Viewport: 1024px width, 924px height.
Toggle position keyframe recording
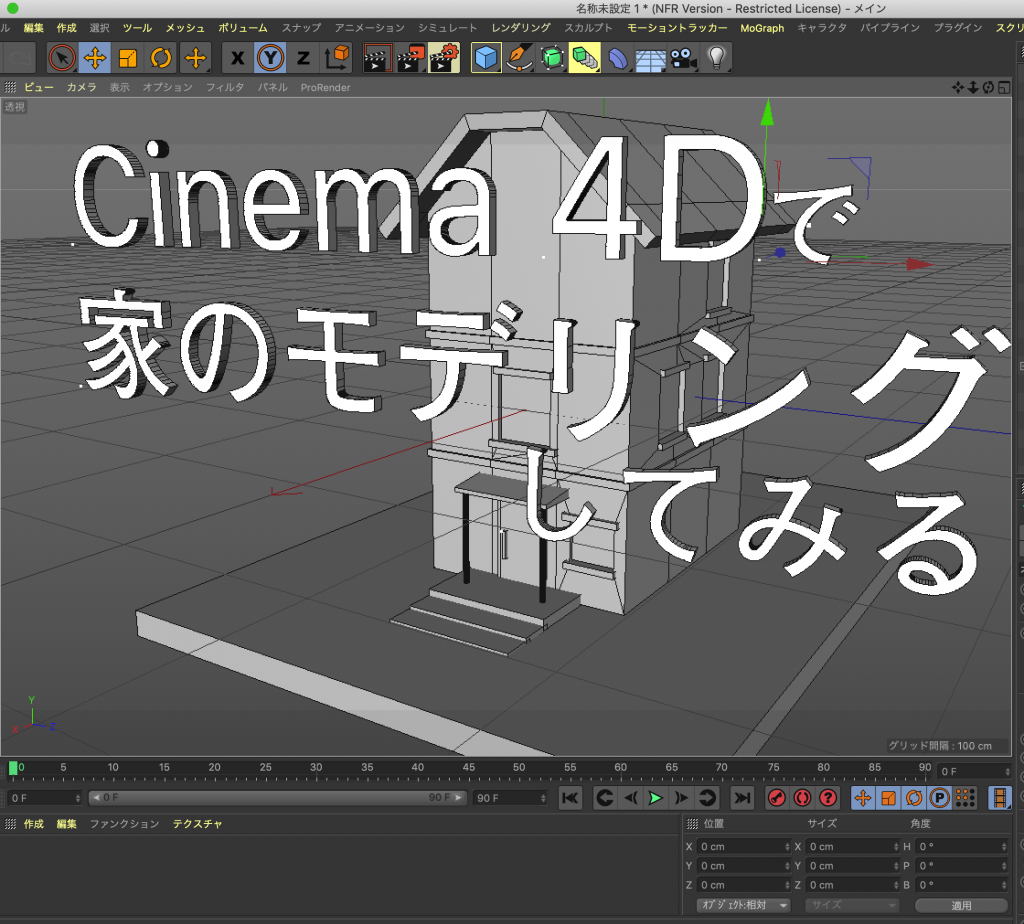pyautogui.click(x=863, y=798)
